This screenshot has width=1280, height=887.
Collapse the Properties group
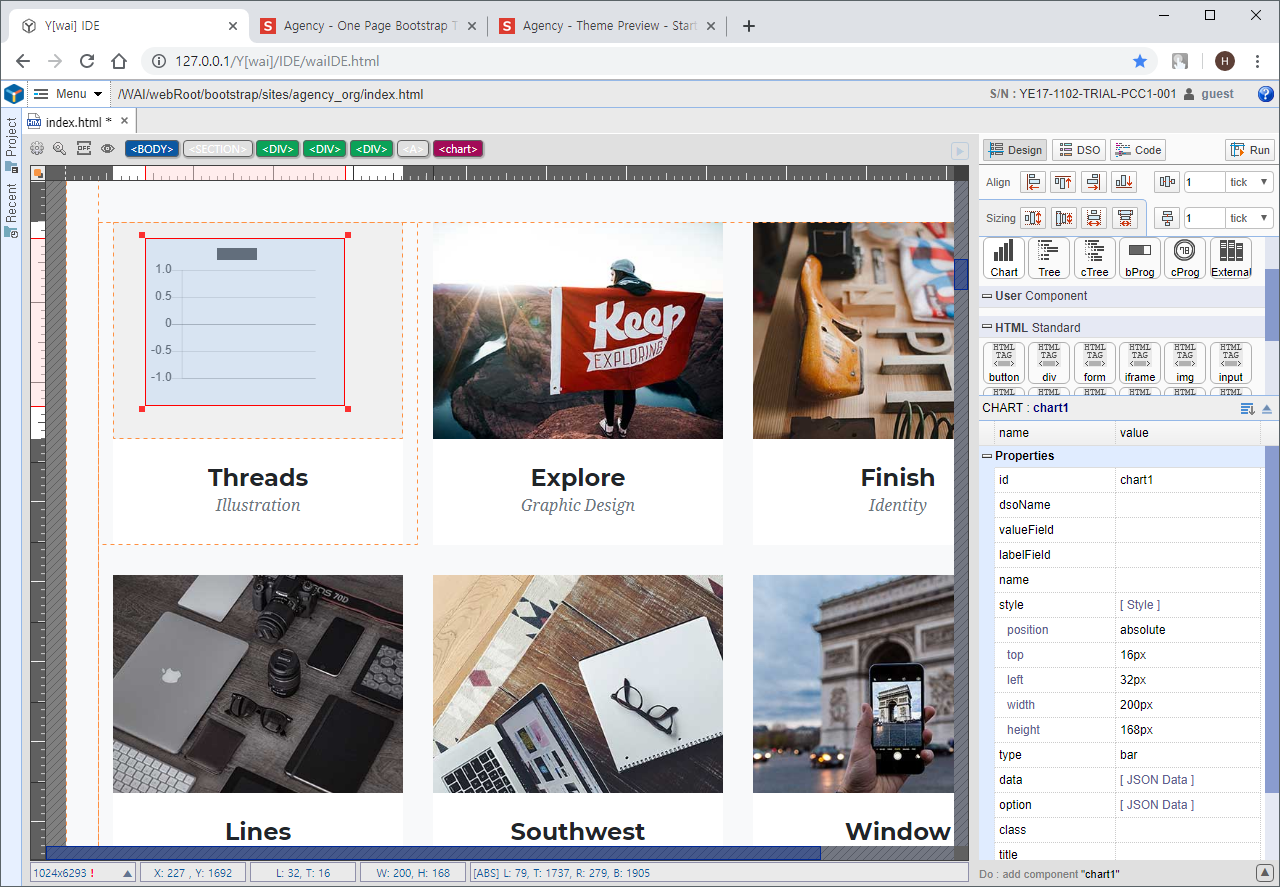point(987,456)
